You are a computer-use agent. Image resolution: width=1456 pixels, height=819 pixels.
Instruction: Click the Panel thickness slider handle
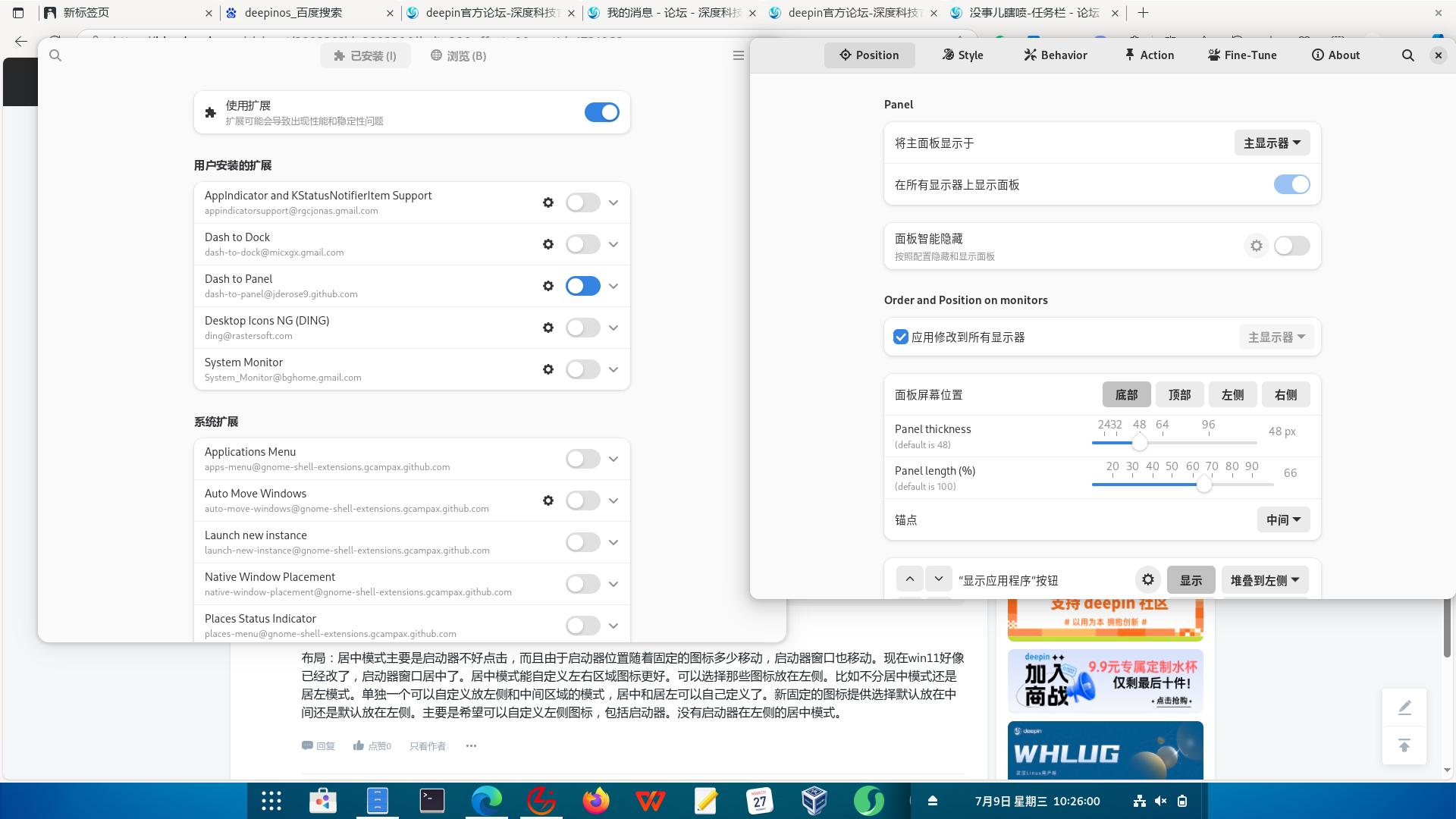point(1139,443)
